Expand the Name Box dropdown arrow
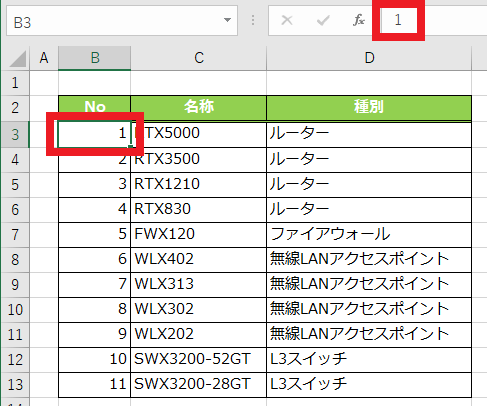Screen dimensions: 487x406 pos(227,20)
